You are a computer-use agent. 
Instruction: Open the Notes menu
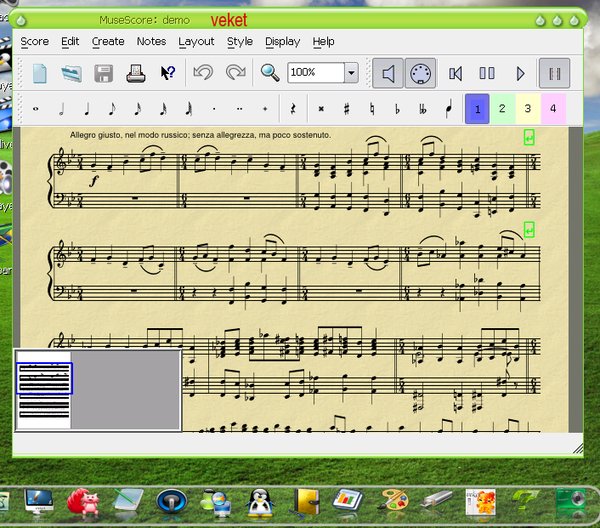point(151,41)
